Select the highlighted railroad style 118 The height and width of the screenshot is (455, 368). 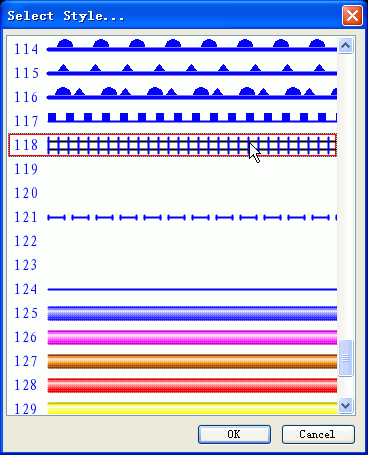172,145
